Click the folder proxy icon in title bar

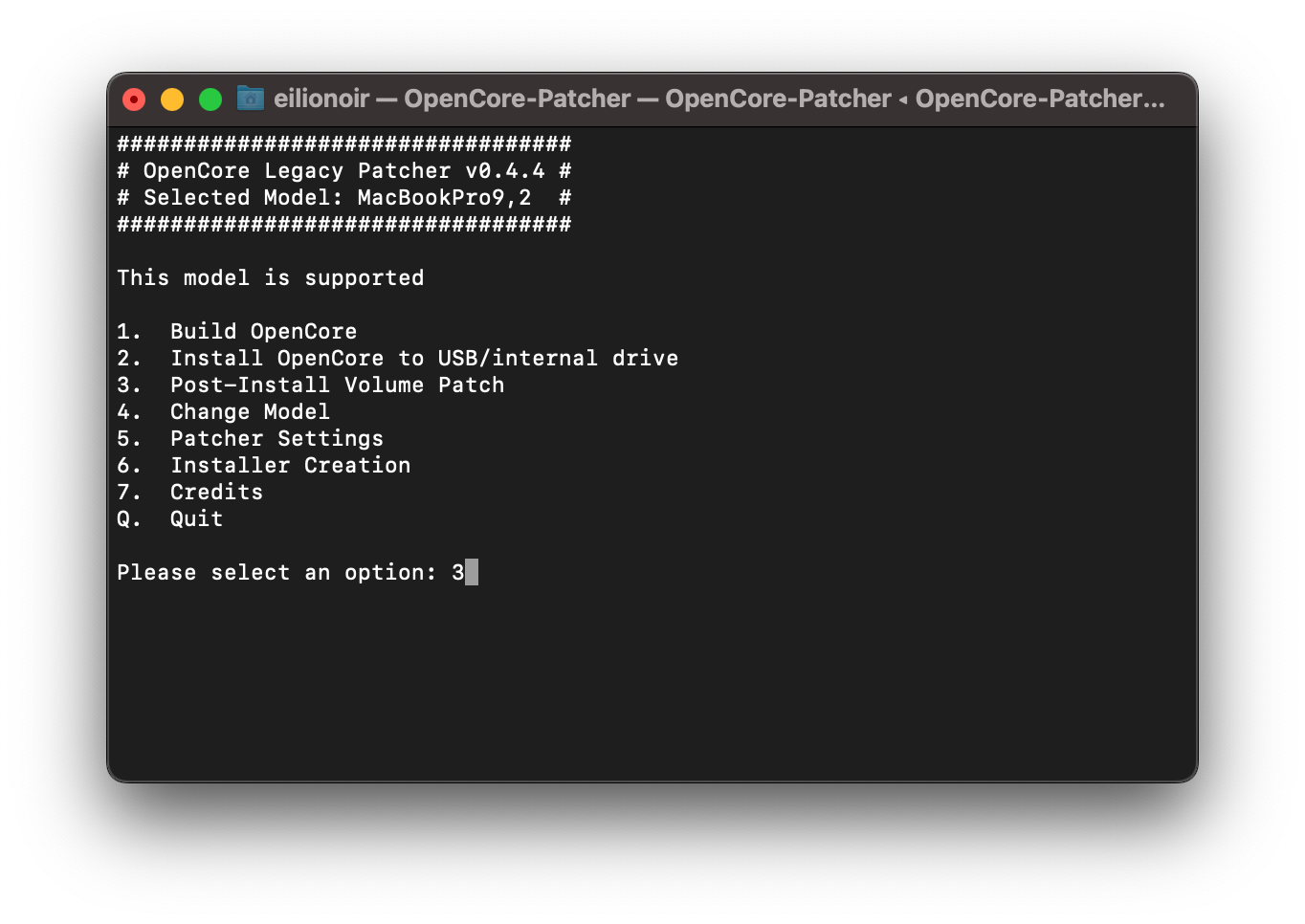tap(251, 99)
